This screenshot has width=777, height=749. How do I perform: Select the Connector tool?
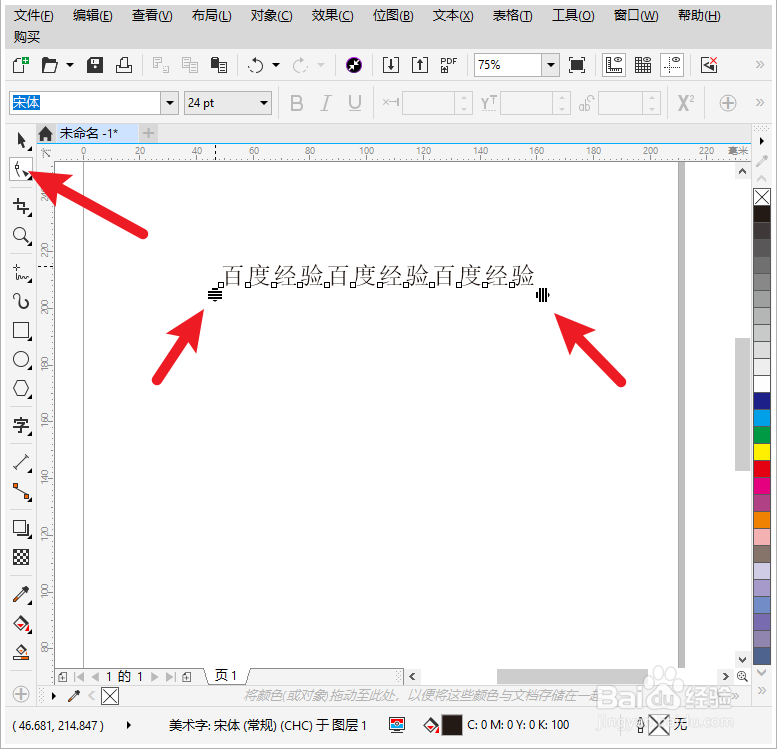[21, 492]
